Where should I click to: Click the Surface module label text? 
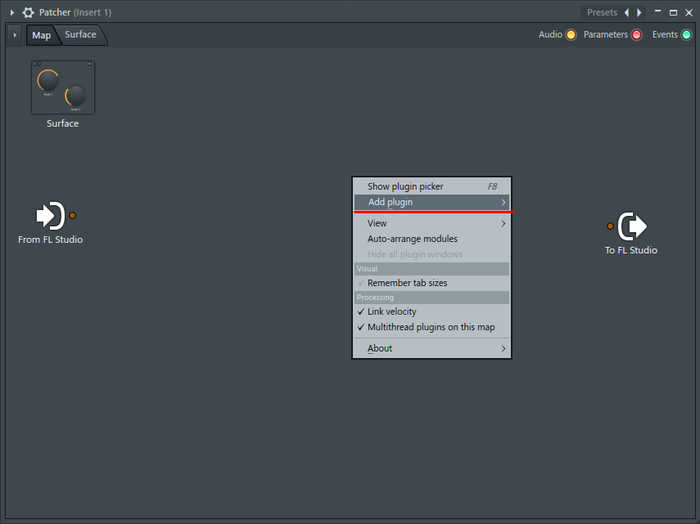pyautogui.click(x=62, y=124)
